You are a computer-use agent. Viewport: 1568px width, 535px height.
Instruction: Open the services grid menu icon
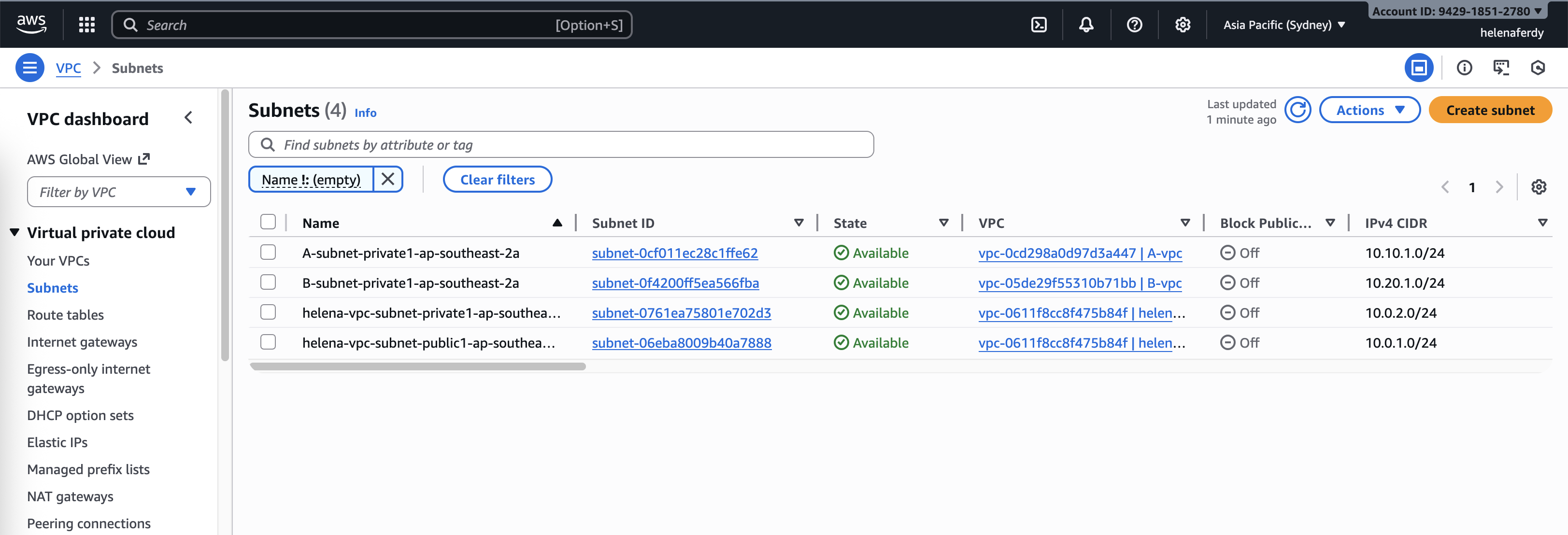point(87,25)
